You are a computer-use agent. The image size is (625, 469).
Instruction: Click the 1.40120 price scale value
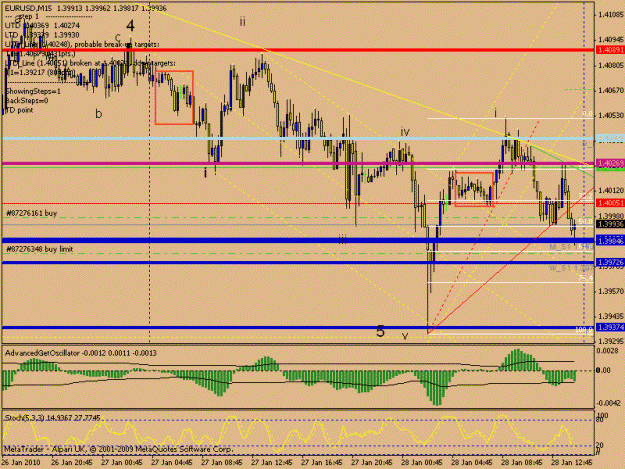click(611, 190)
